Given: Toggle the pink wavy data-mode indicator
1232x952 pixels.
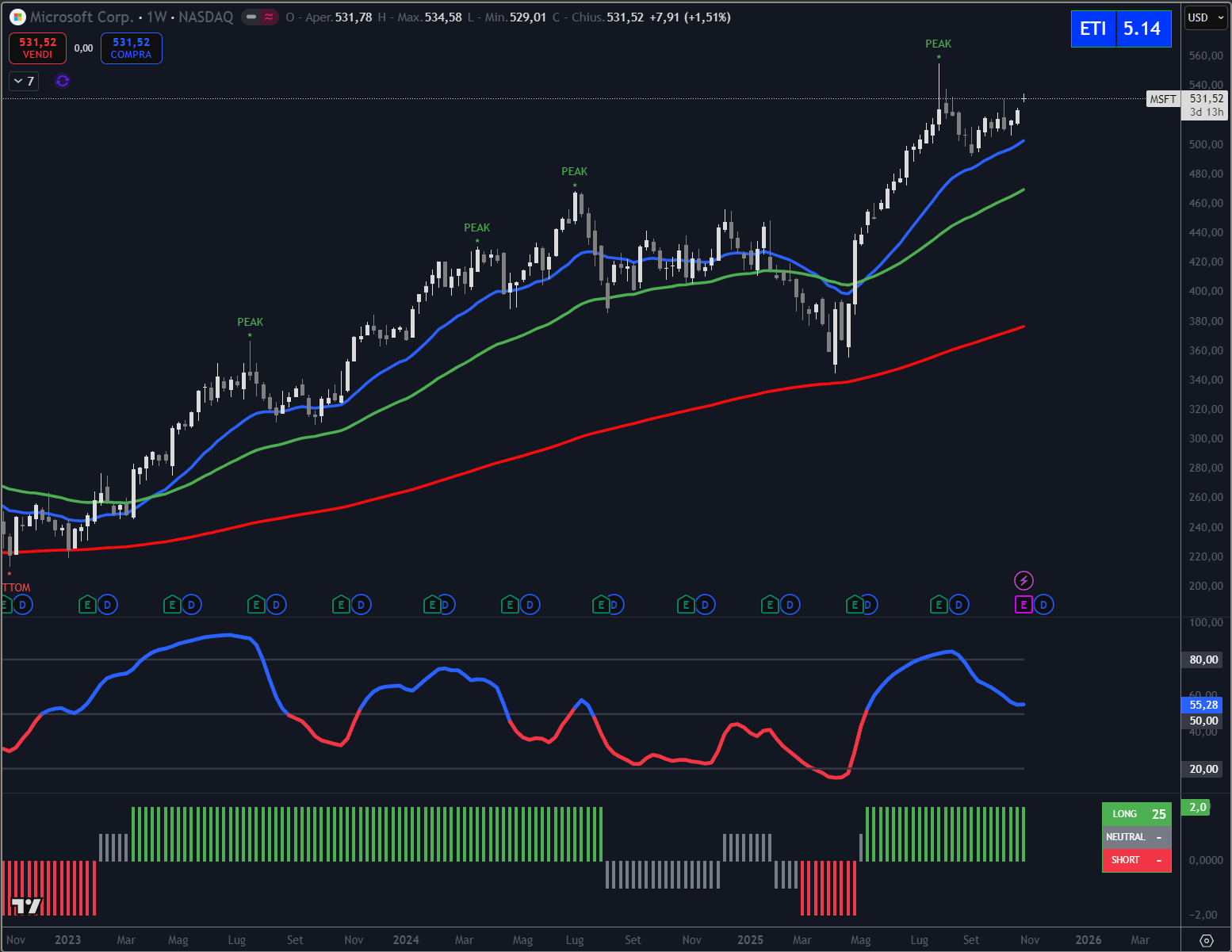Looking at the screenshot, I should tap(270, 17).
